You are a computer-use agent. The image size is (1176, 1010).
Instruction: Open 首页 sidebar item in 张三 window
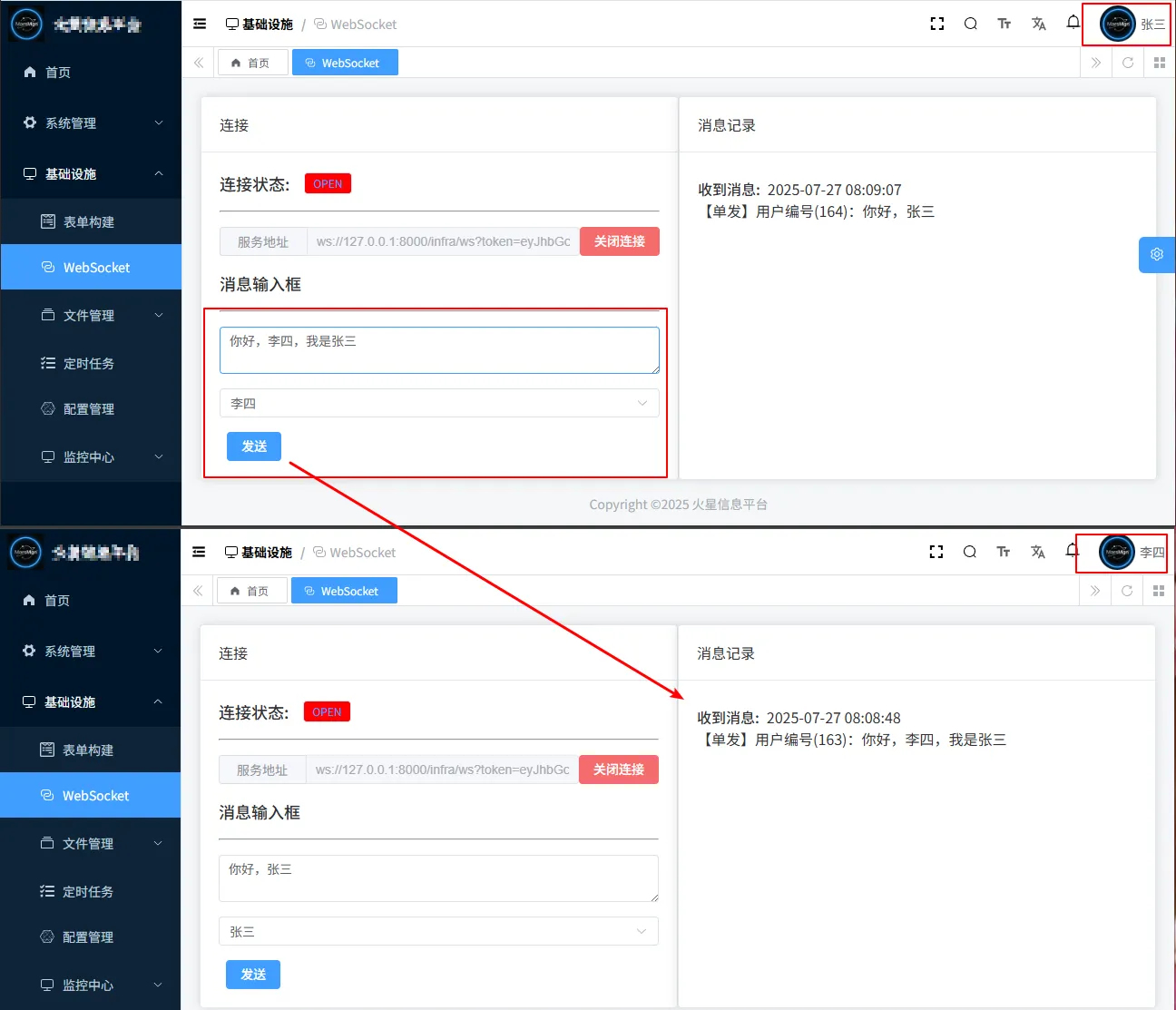tap(91, 72)
